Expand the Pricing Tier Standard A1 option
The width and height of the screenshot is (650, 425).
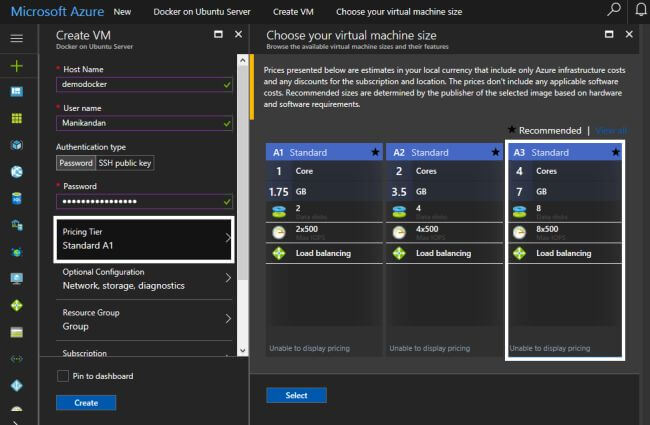click(x=144, y=238)
